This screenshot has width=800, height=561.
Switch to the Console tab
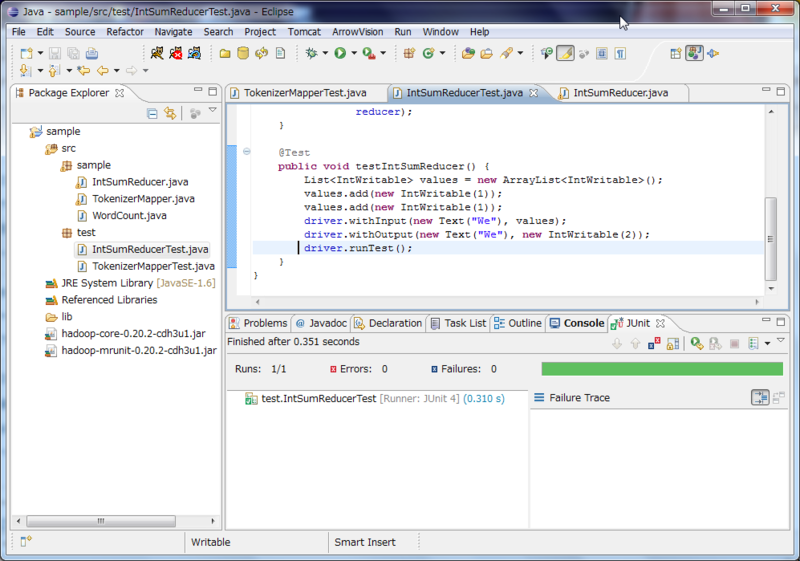click(577, 323)
